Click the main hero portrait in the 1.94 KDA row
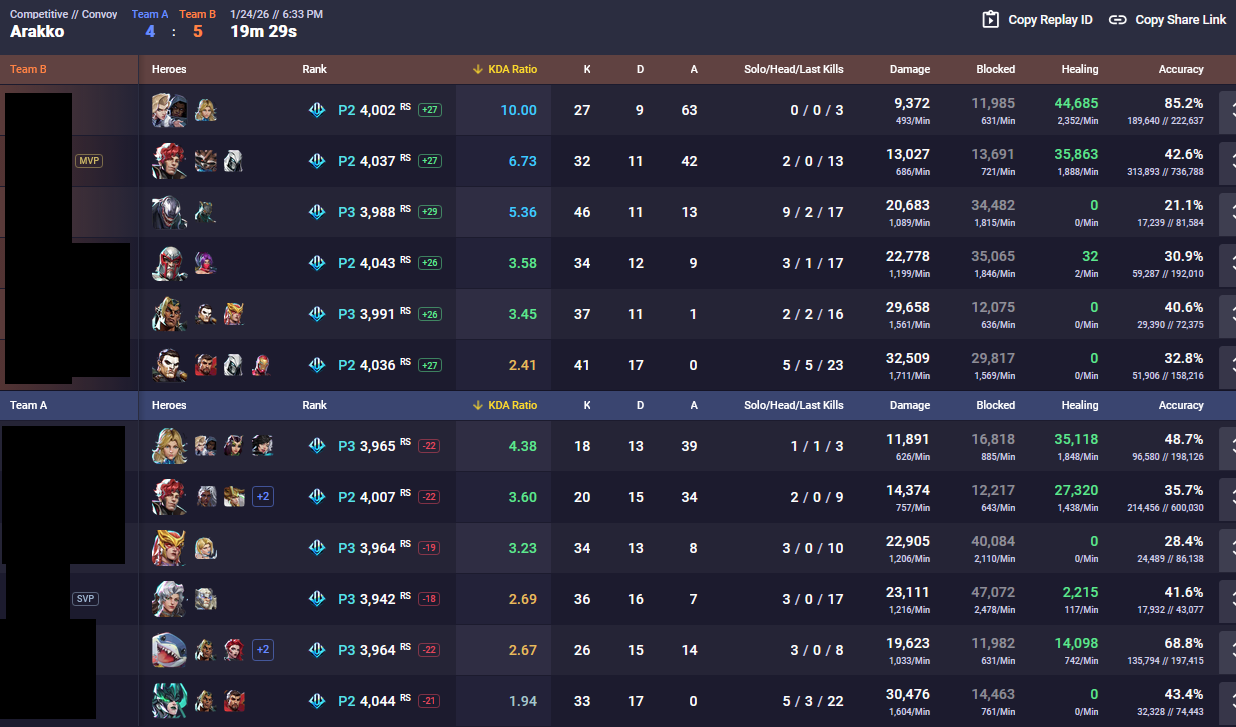The width and height of the screenshot is (1236, 727). (169, 701)
